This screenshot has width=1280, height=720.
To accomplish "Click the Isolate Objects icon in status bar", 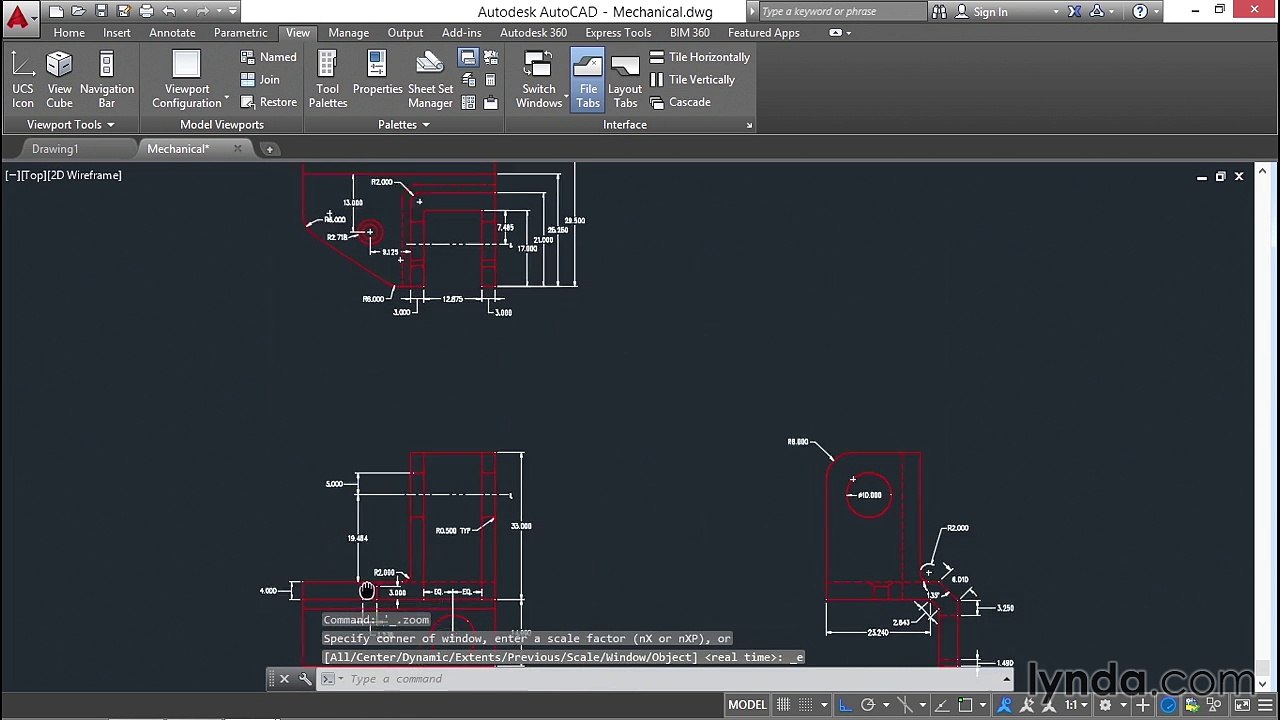I will pos(1214,705).
